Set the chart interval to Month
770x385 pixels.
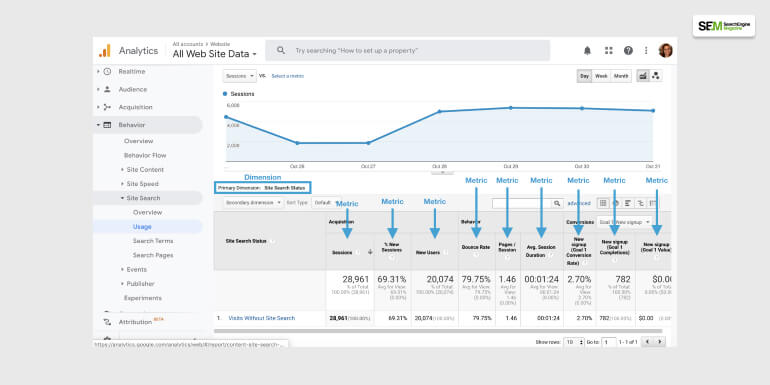[621, 76]
